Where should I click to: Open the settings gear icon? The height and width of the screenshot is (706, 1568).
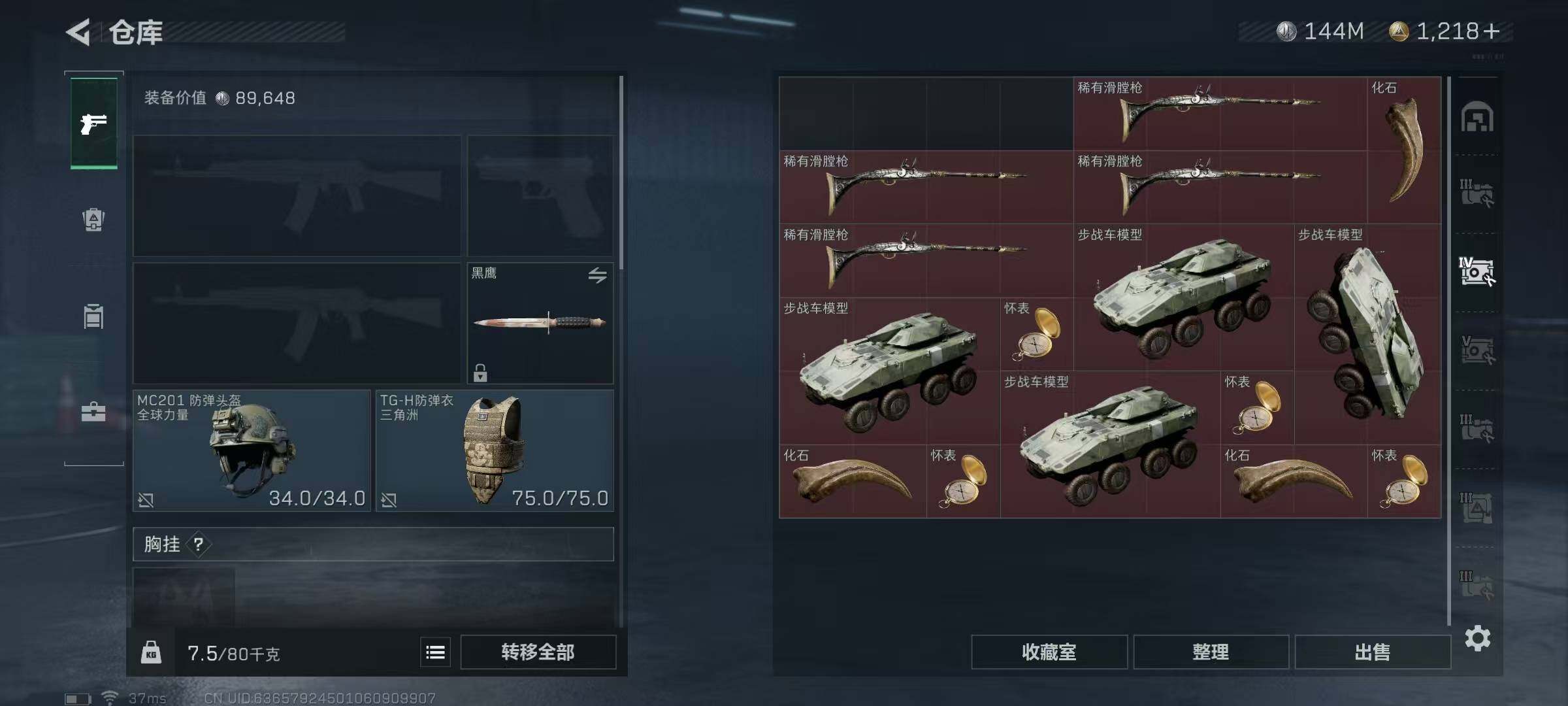point(1477,638)
